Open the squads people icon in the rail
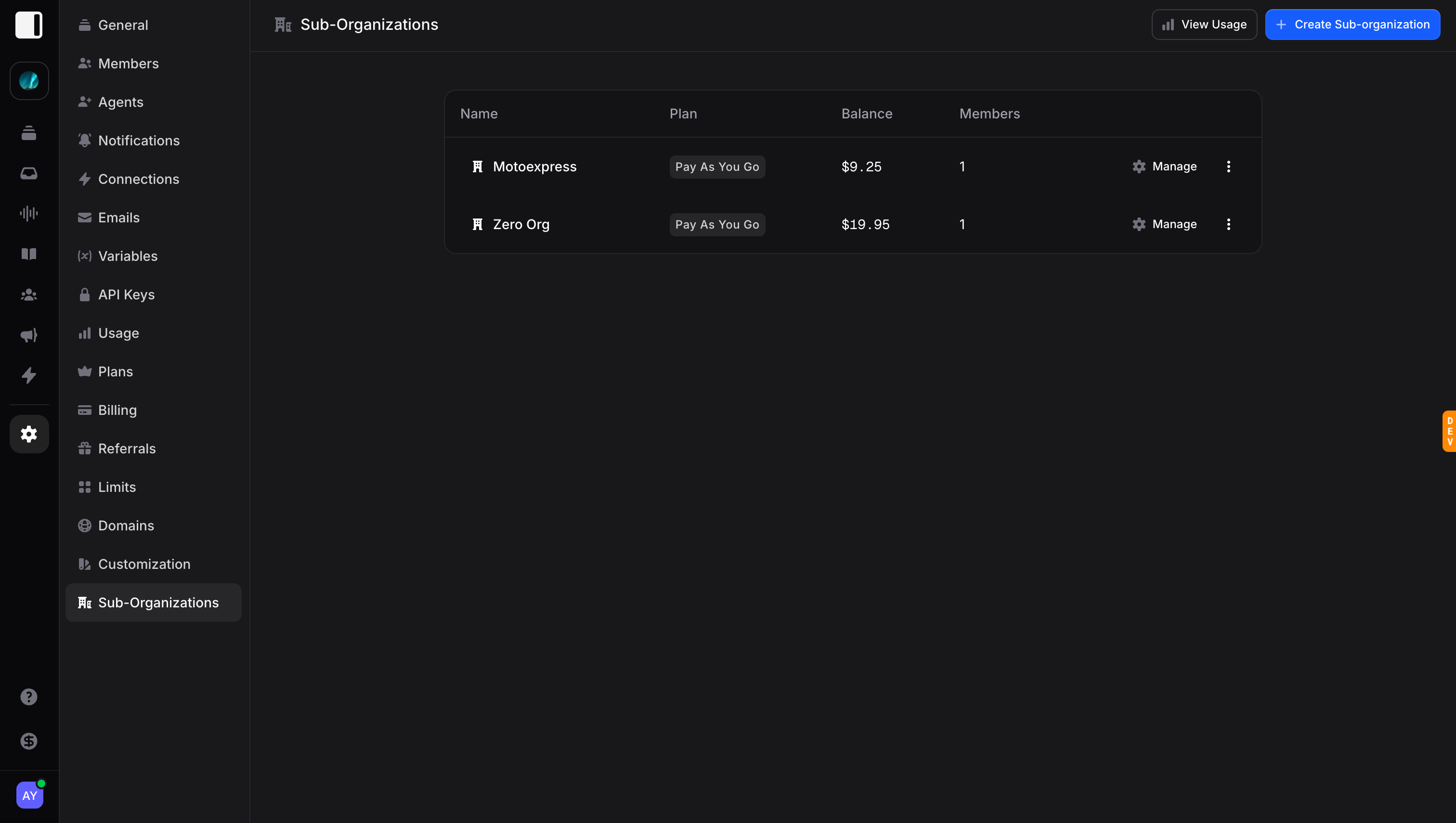This screenshot has width=1456, height=823. (28, 295)
